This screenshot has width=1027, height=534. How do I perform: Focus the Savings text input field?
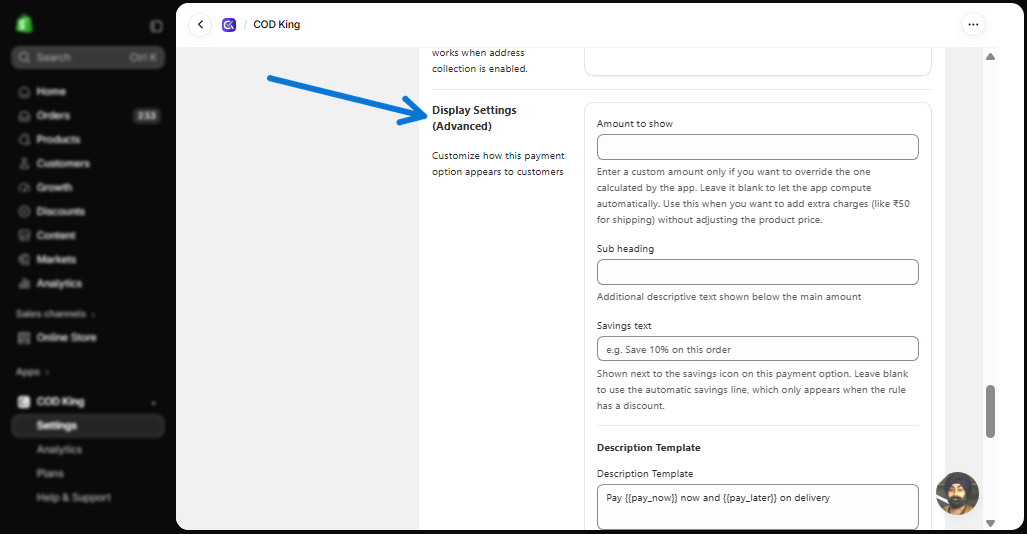pyautogui.click(x=757, y=349)
